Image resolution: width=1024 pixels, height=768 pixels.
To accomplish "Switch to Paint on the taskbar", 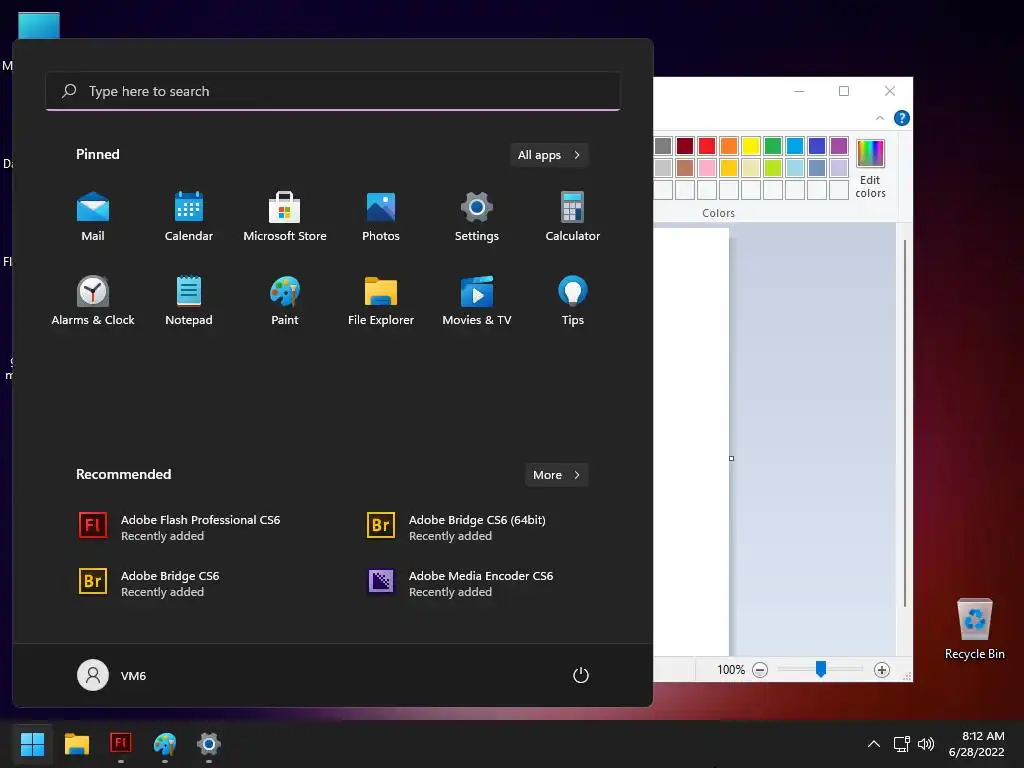I will point(165,743).
